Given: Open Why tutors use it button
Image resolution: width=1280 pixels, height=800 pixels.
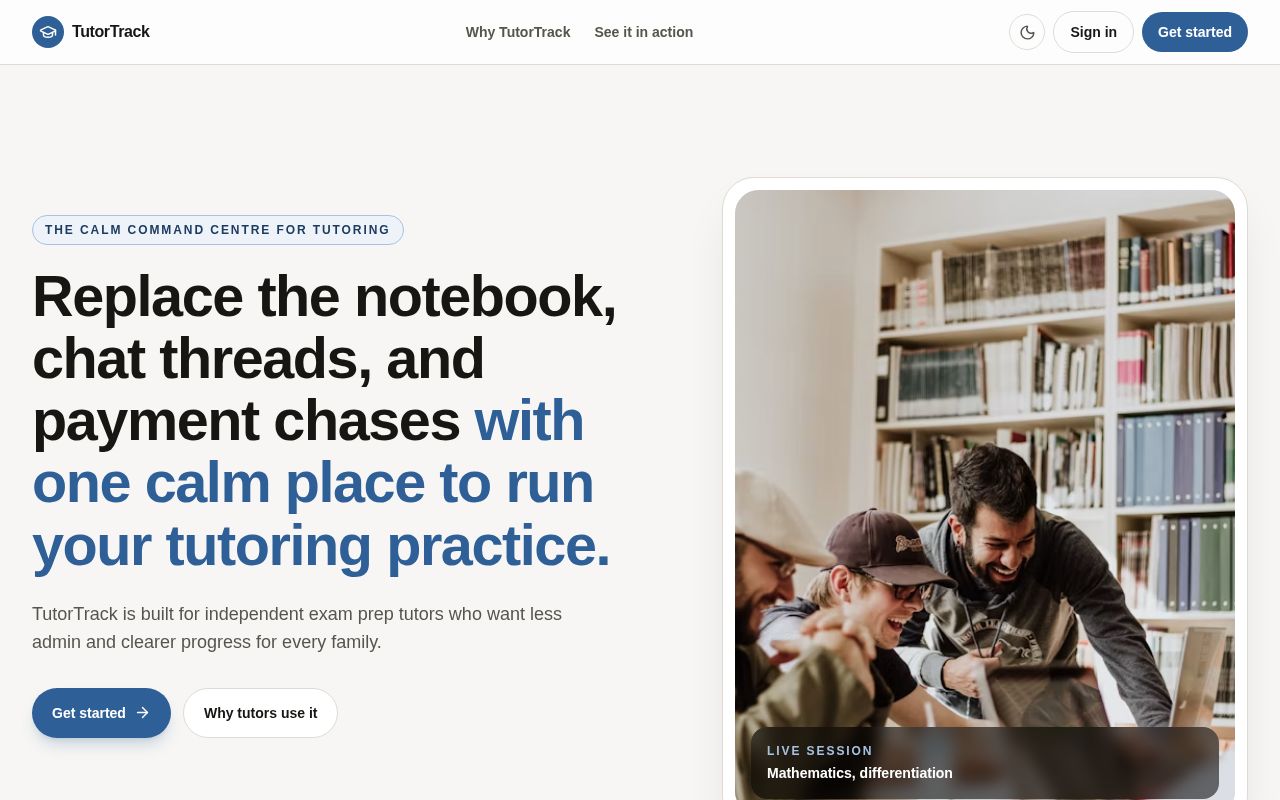Looking at the screenshot, I should pyautogui.click(x=260, y=713).
